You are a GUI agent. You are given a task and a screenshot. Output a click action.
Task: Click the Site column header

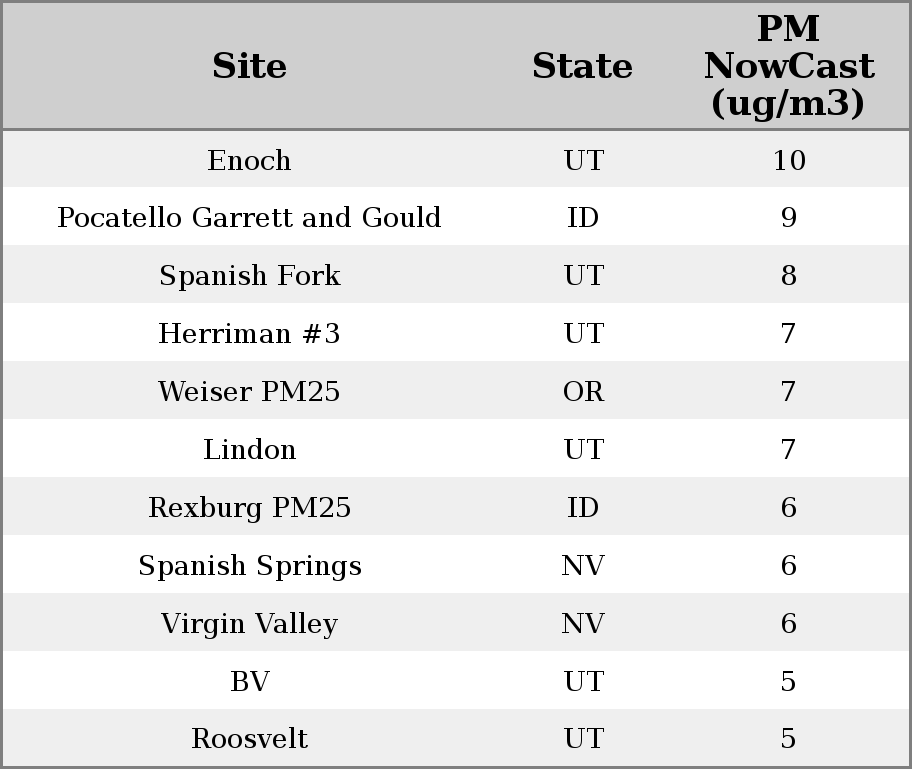pyautogui.click(x=249, y=66)
